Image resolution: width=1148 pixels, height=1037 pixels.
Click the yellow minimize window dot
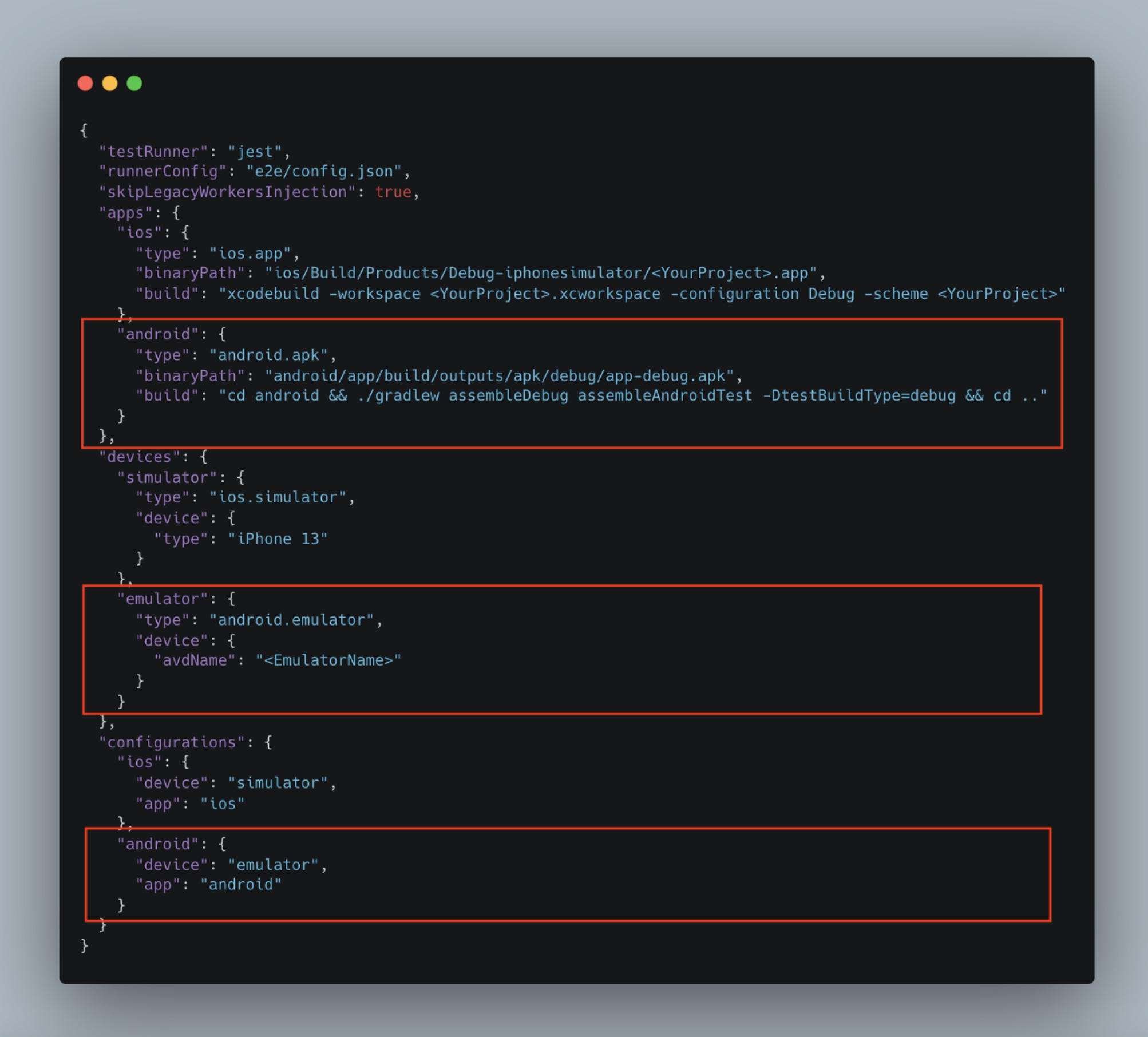(110, 84)
